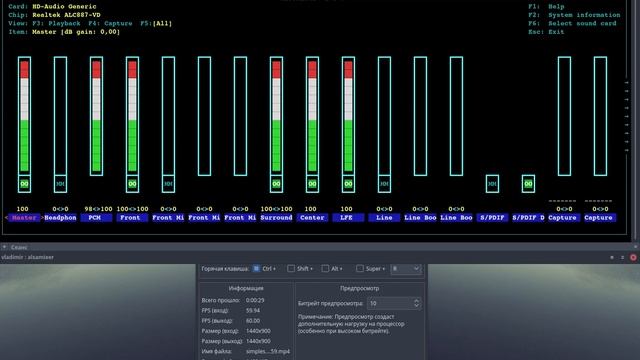
Task: Mute the Surround channel indicator box
Action: point(276,184)
